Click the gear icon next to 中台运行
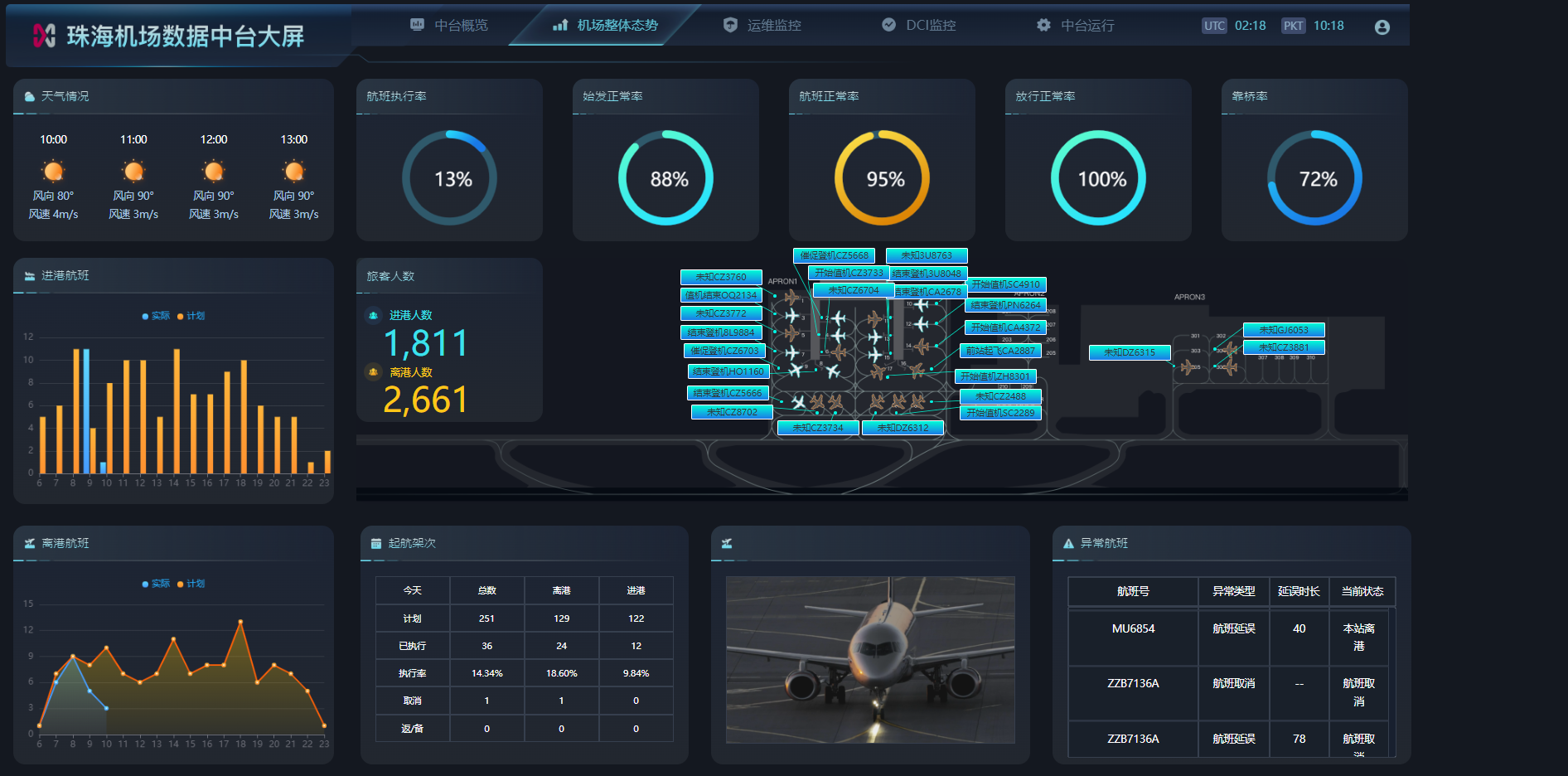The height and width of the screenshot is (776, 1568). tap(1043, 26)
